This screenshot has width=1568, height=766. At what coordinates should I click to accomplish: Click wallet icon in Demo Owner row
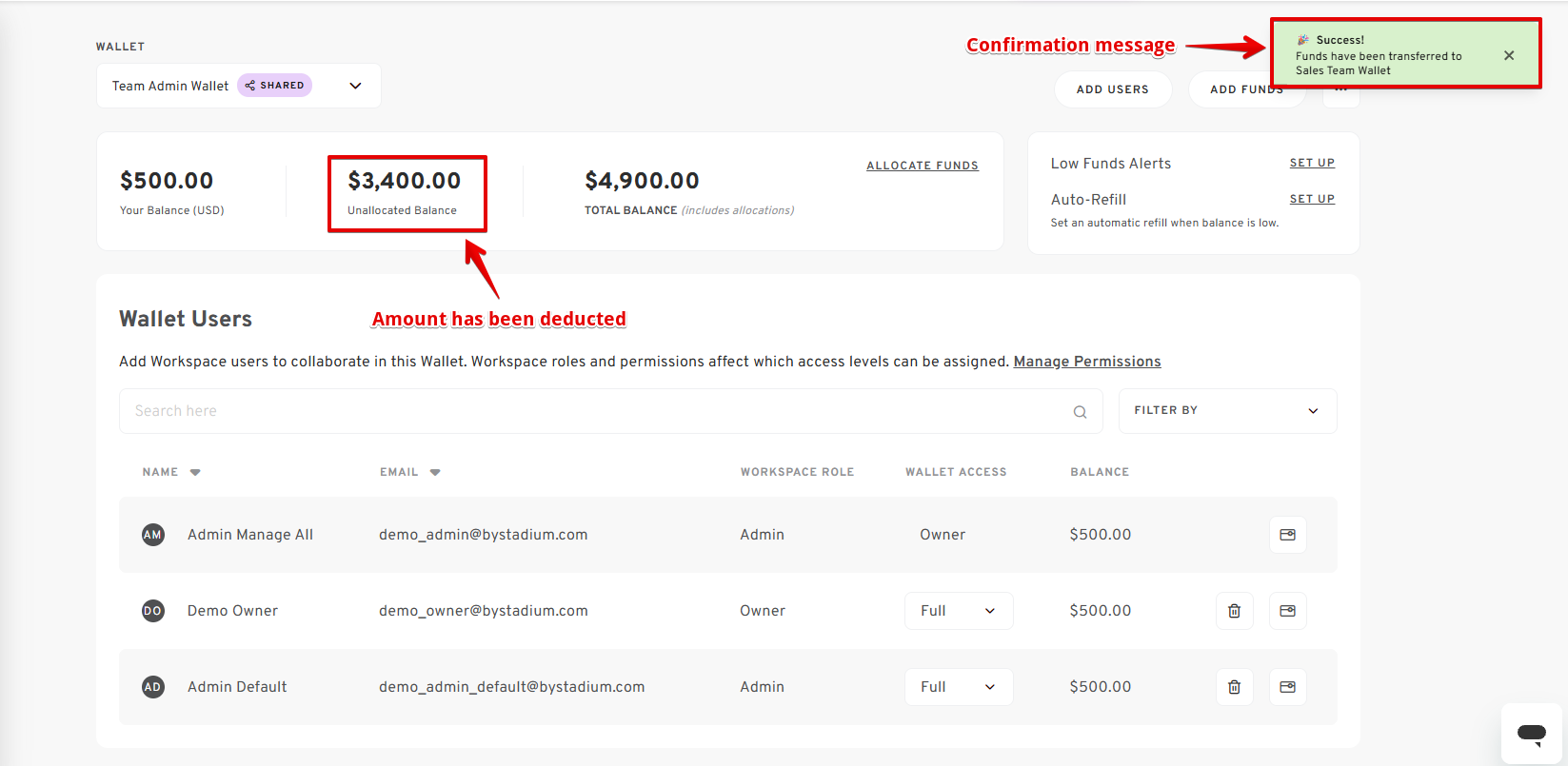(1287, 611)
